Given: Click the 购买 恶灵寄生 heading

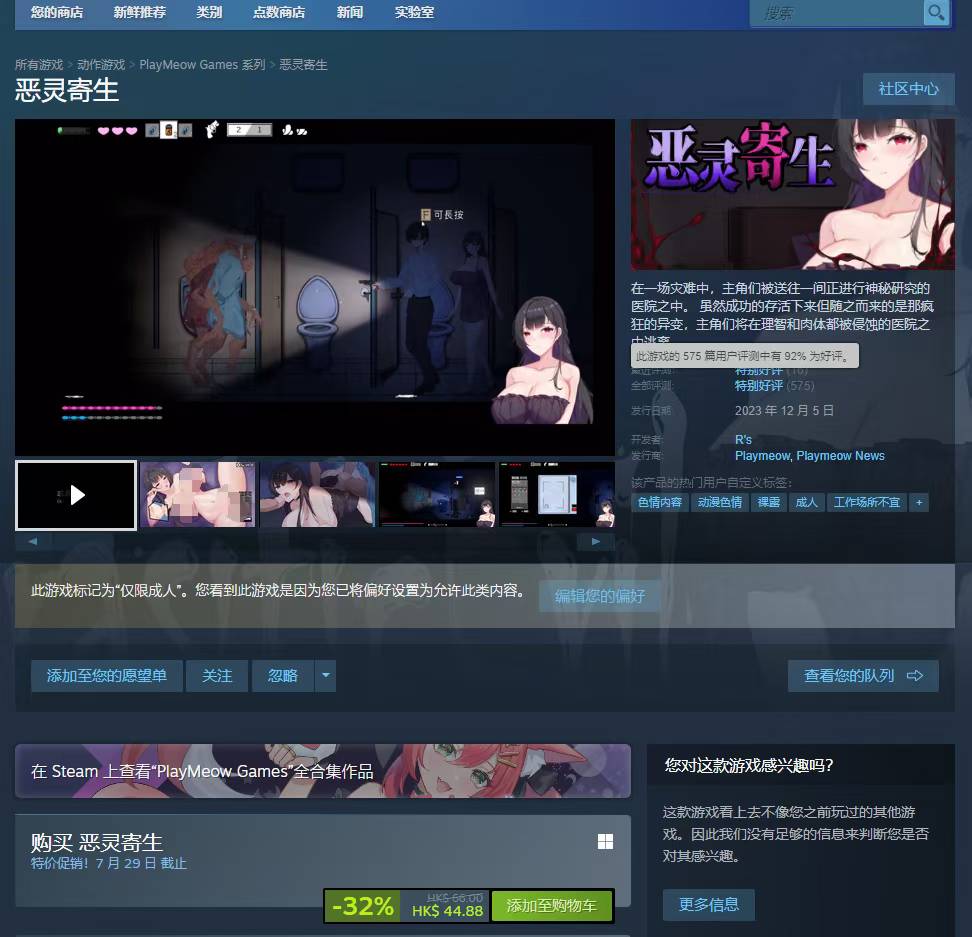Looking at the screenshot, I should (97, 843).
